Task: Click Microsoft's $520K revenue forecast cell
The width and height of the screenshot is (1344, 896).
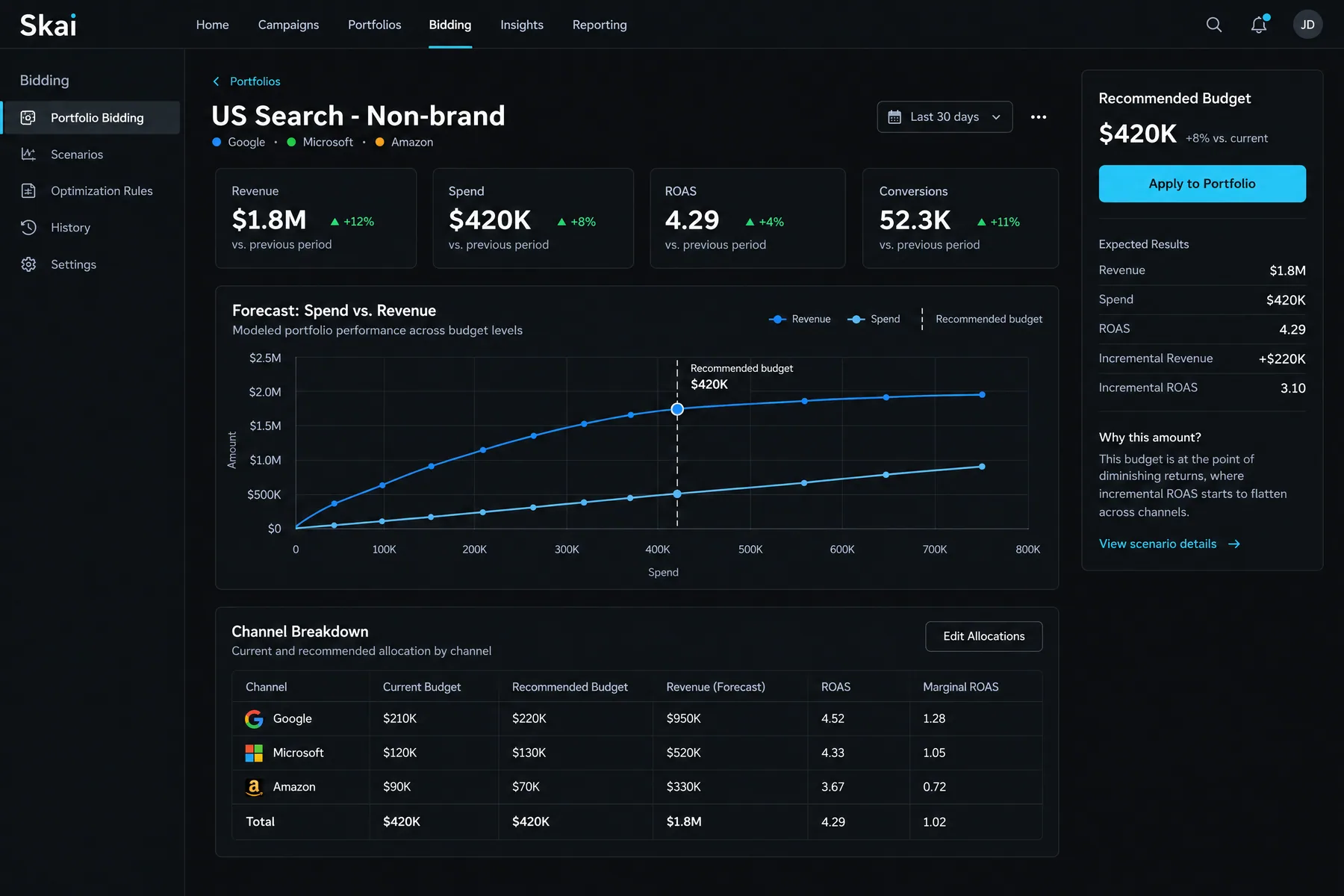Action: pos(683,753)
